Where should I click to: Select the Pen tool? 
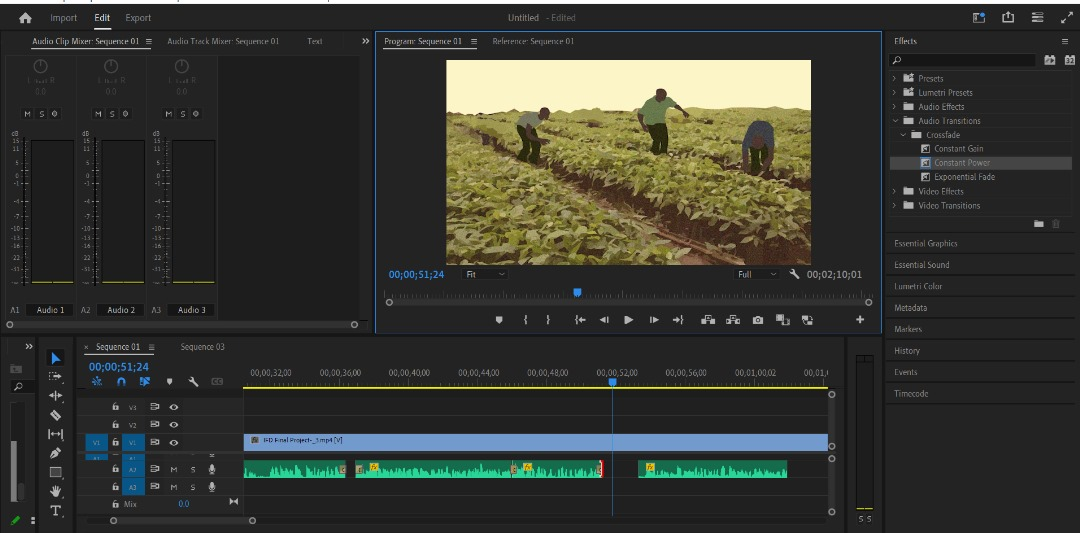click(56, 453)
